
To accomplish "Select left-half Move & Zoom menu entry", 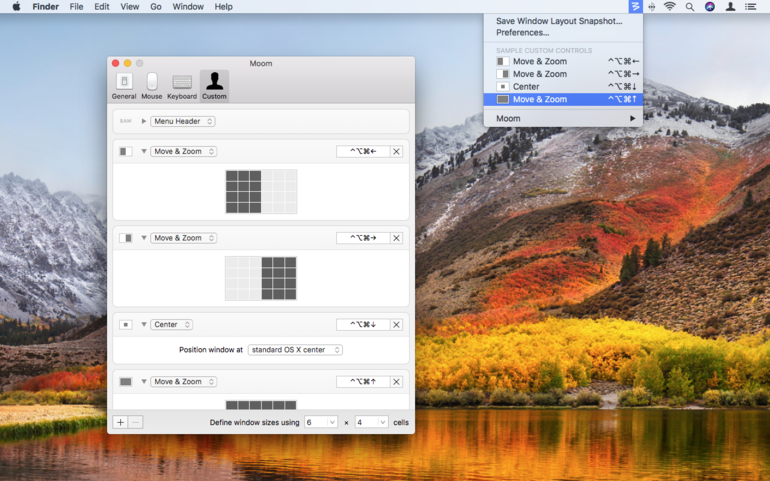I will [x=563, y=61].
